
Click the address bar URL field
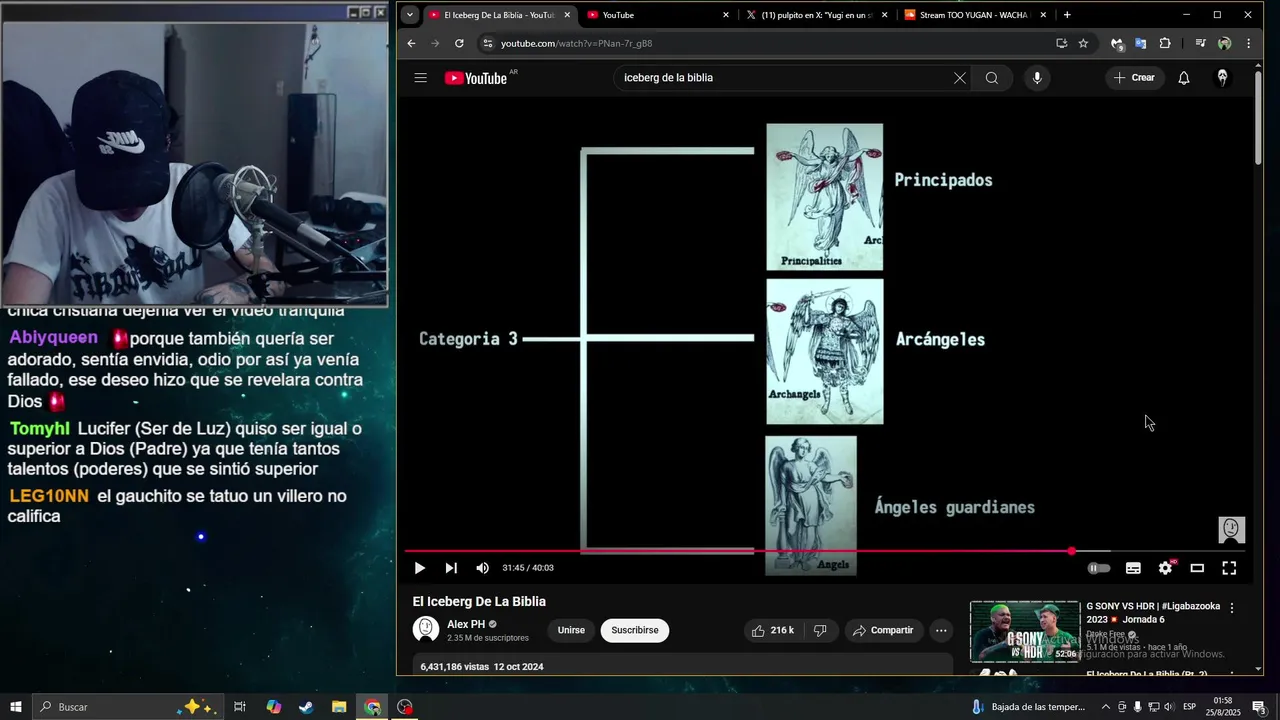pyautogui.click(x=770, y=43)
